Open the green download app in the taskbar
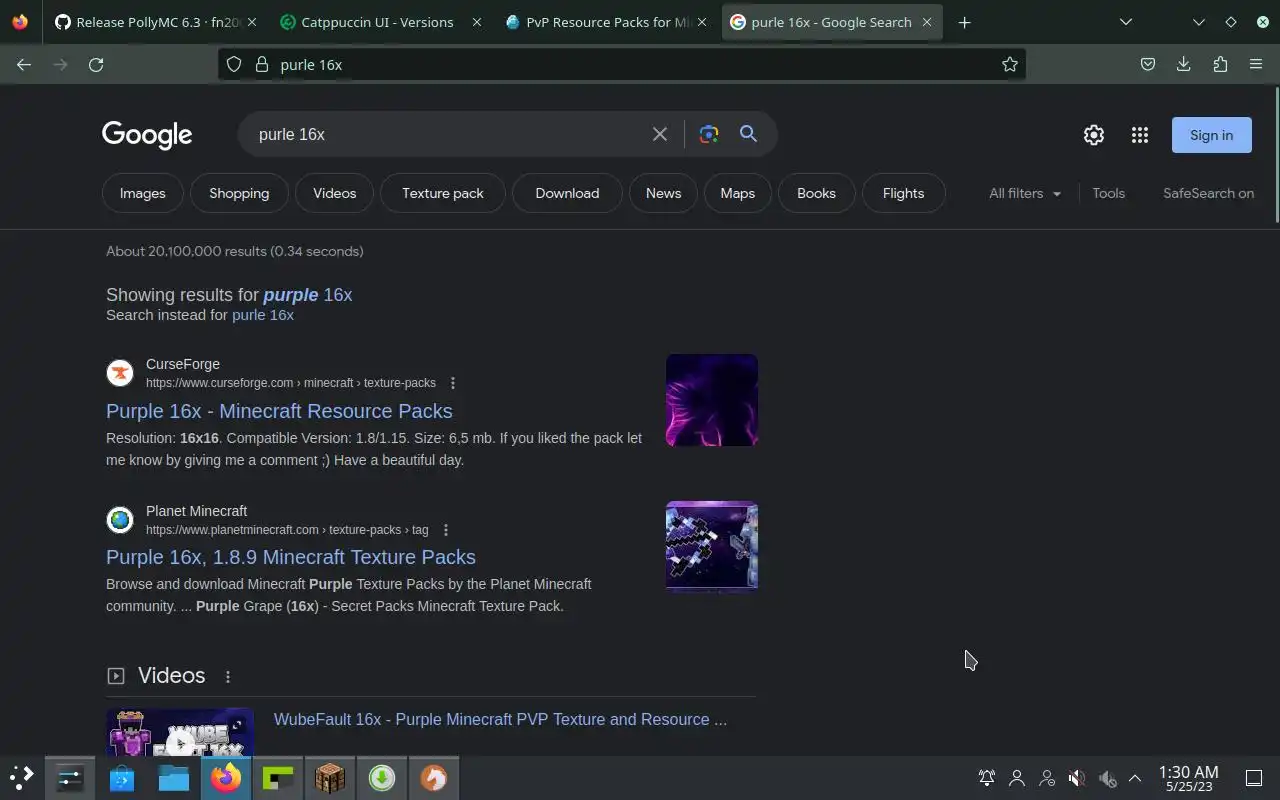The image size is (1280, 800). pos(382,778)
